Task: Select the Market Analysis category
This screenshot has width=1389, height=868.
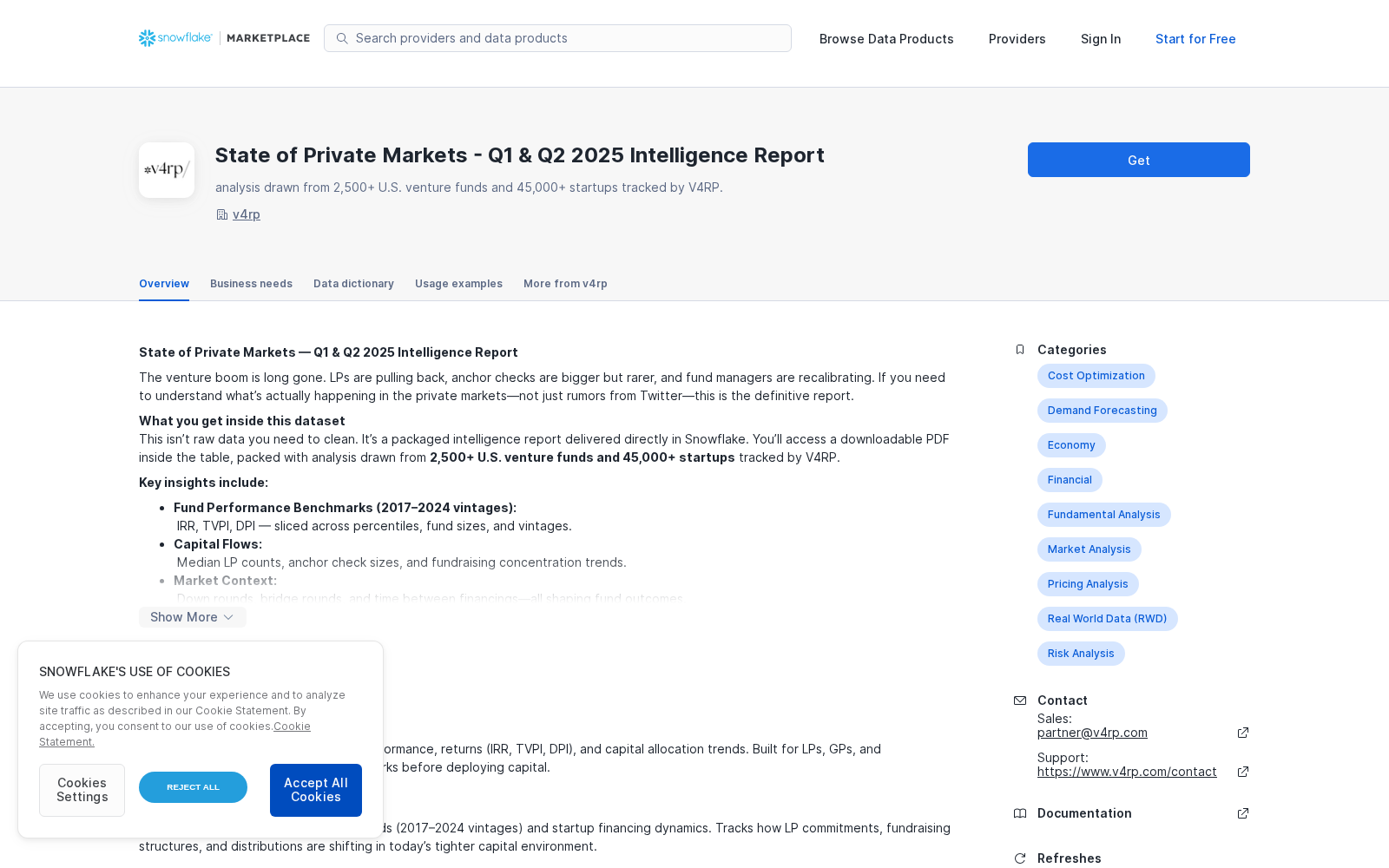Action: (x=1089, y=549)
